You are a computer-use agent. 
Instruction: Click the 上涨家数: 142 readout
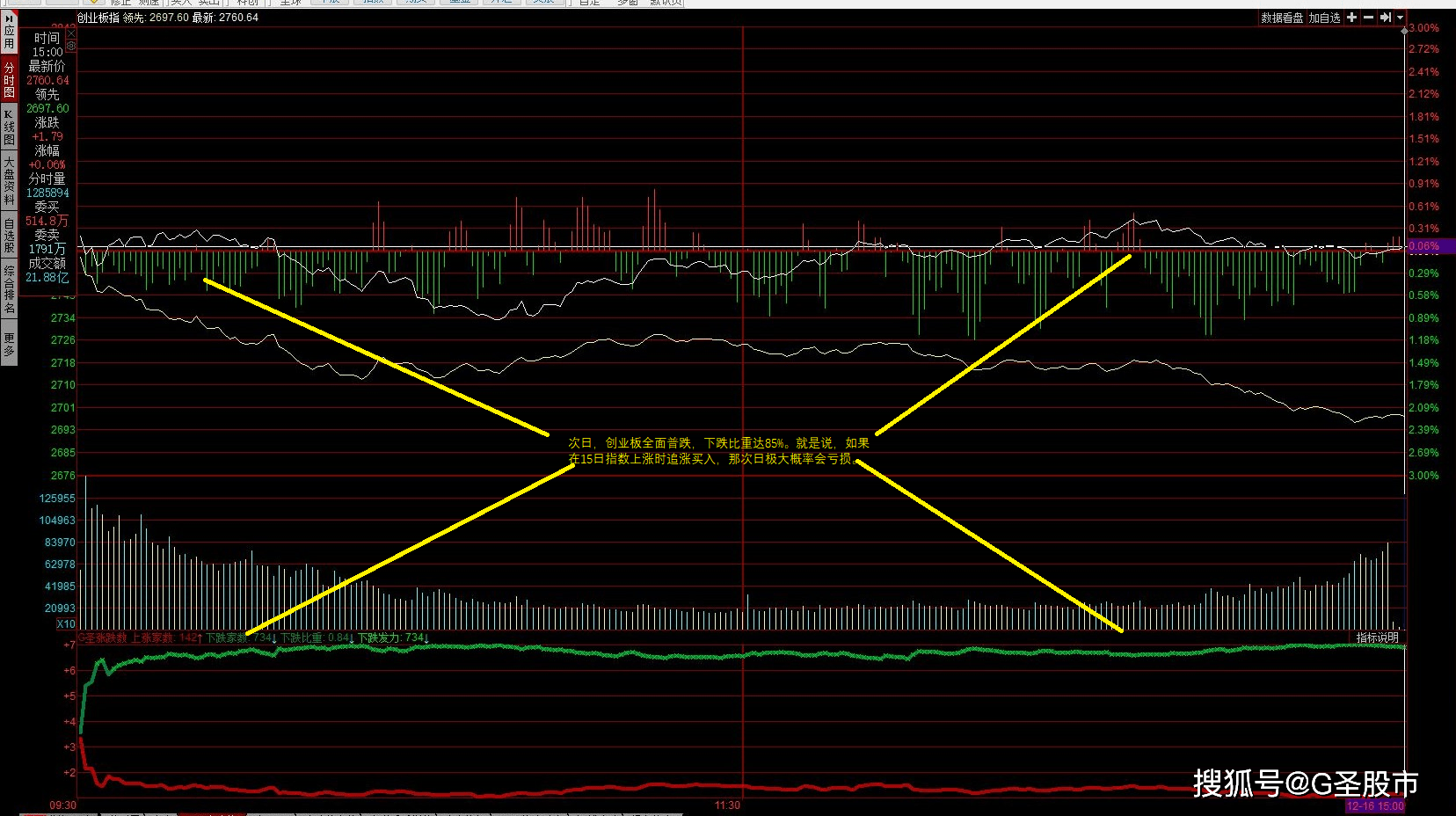(166, 638)
